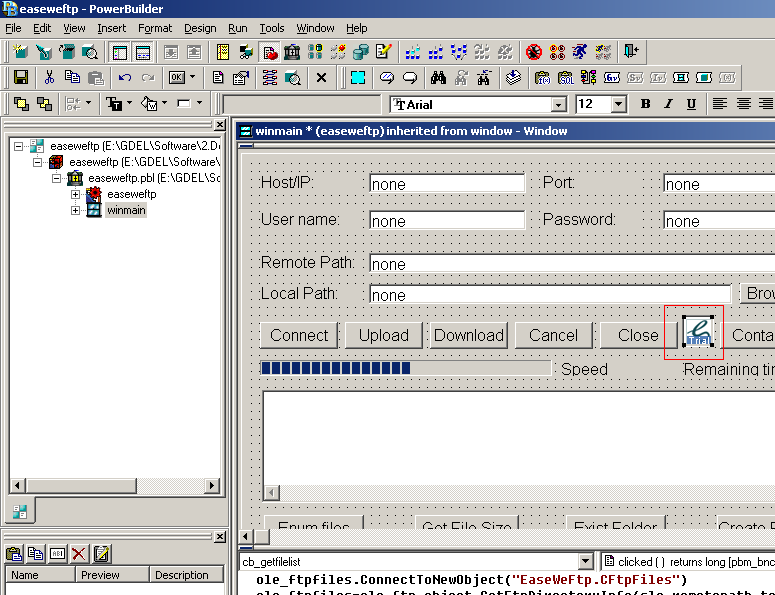This screenshot has height=595, width=775.
Task: Click the Paste Global Variable Gv icon
Action: (x=612, y=78)
